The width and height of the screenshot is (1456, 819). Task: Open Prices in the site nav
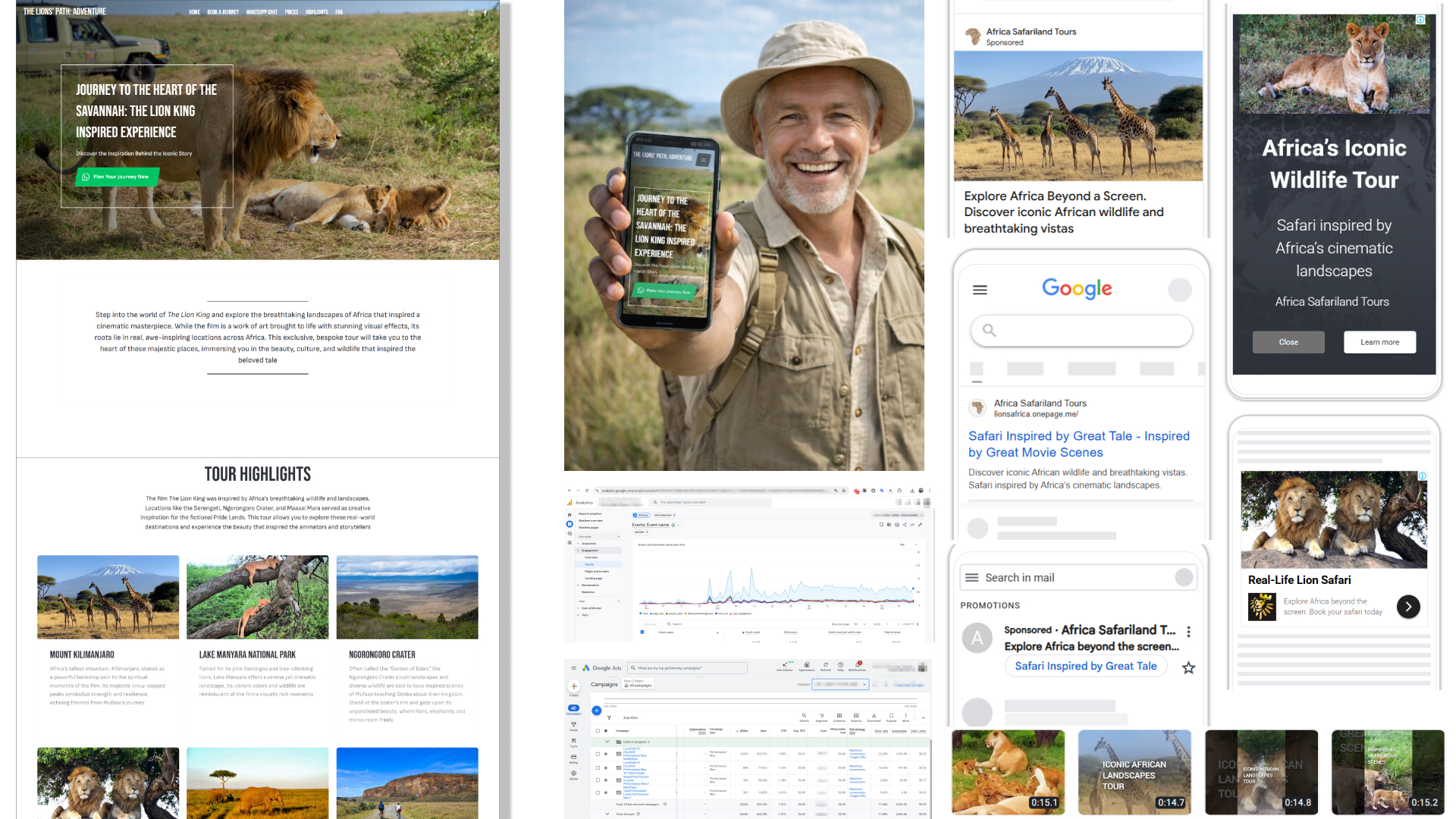click(291, 12)
